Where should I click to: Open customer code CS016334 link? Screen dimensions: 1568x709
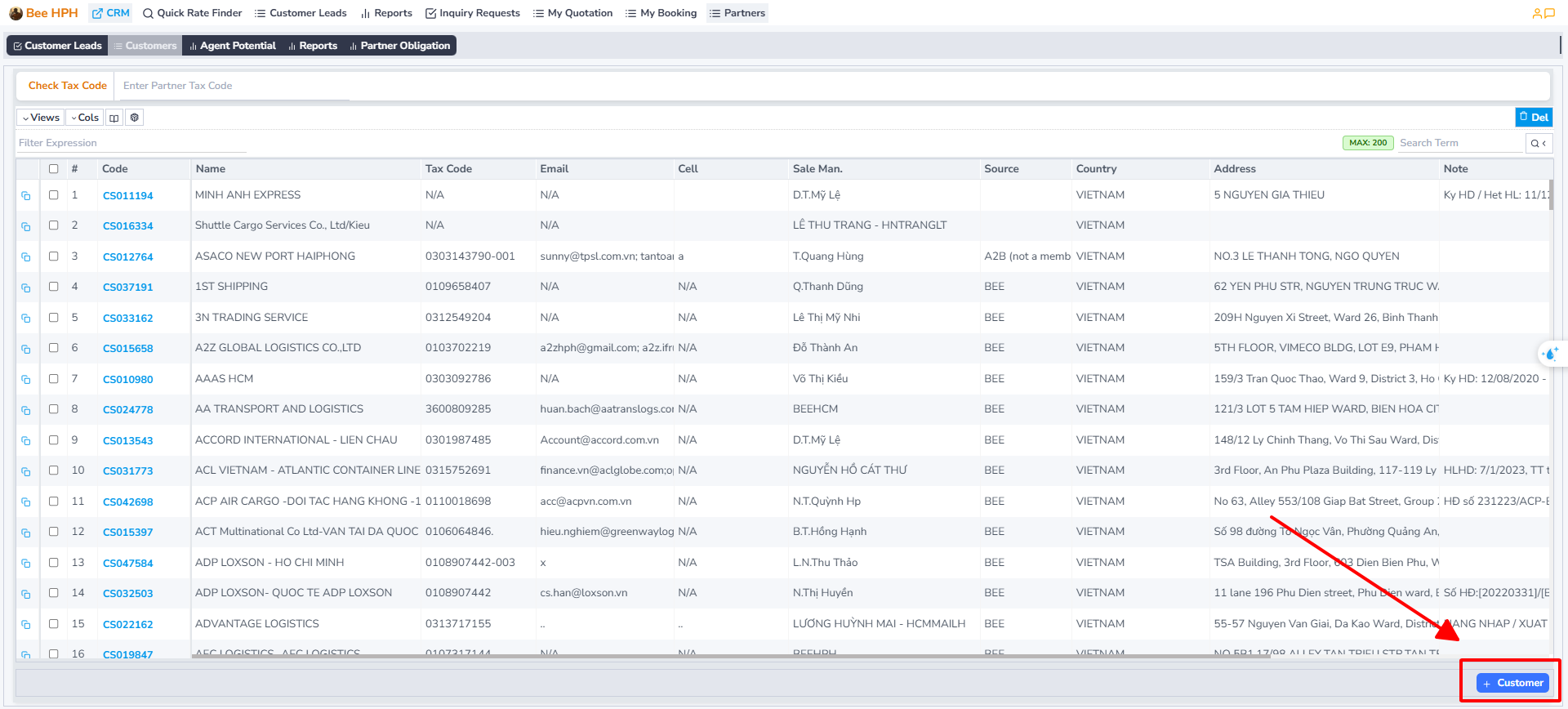pos(128,226)
